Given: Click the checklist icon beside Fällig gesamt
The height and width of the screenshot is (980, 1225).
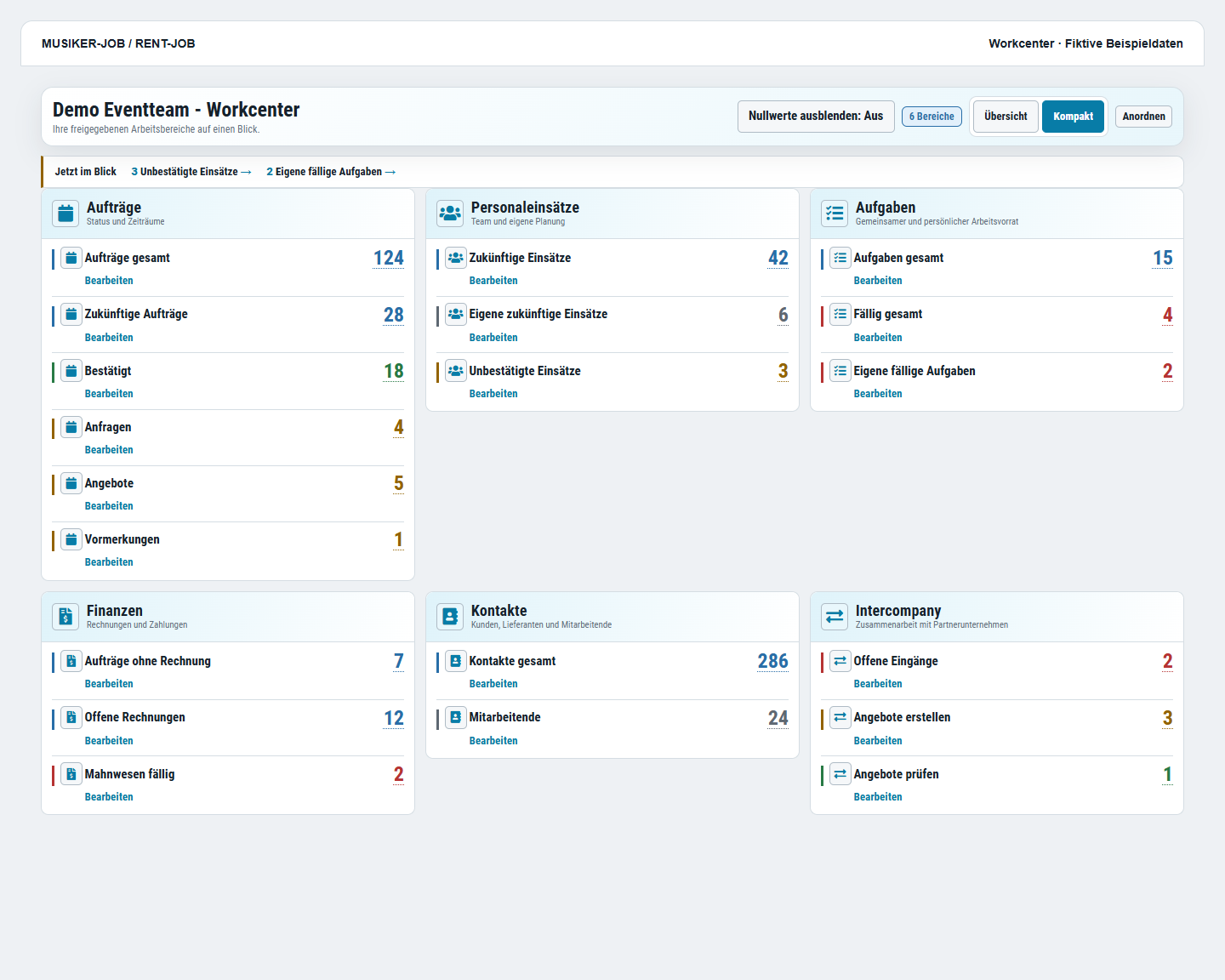Looking at the screenshot, I should [x=840, y=314].
